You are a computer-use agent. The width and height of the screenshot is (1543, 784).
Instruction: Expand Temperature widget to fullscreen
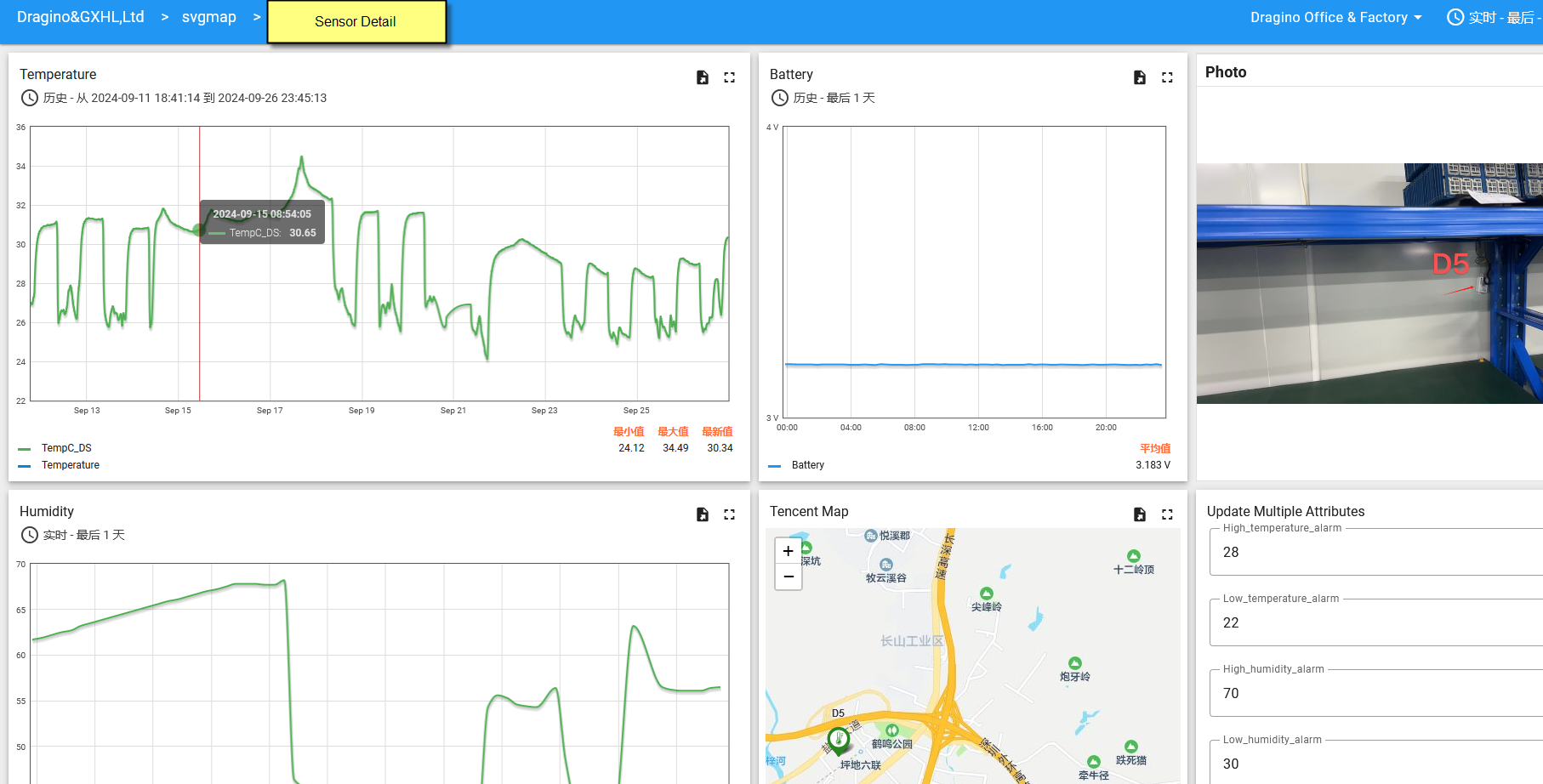729,77
